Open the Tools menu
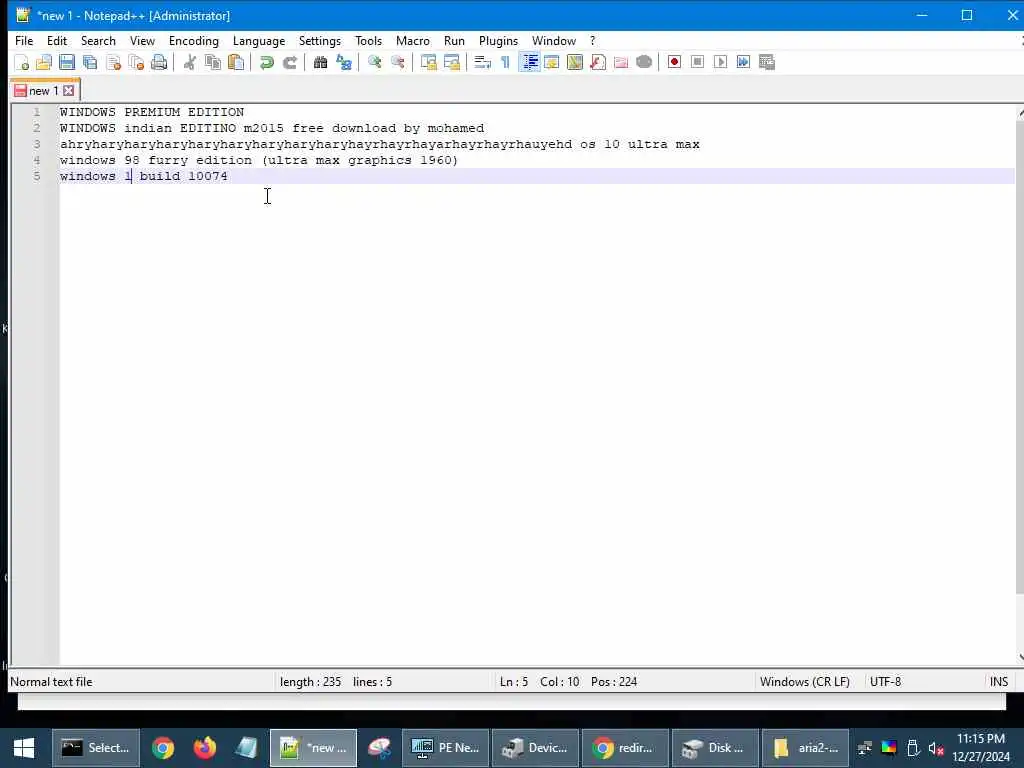Viewport: 1024px width, 768px height. [368, 40]
